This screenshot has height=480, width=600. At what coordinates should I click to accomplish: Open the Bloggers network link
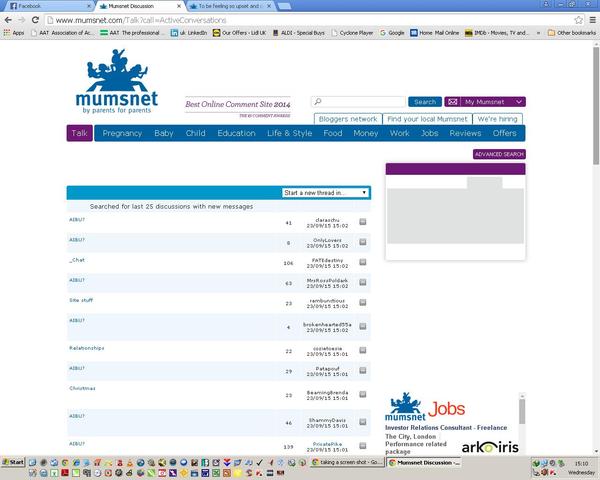[348, 119]
